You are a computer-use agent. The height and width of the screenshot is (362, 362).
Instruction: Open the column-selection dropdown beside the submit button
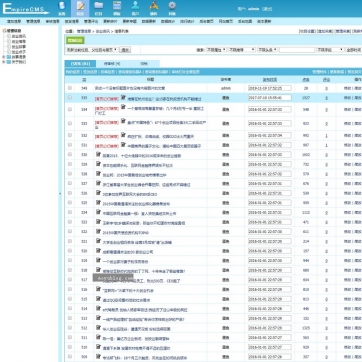coord(92,50)
